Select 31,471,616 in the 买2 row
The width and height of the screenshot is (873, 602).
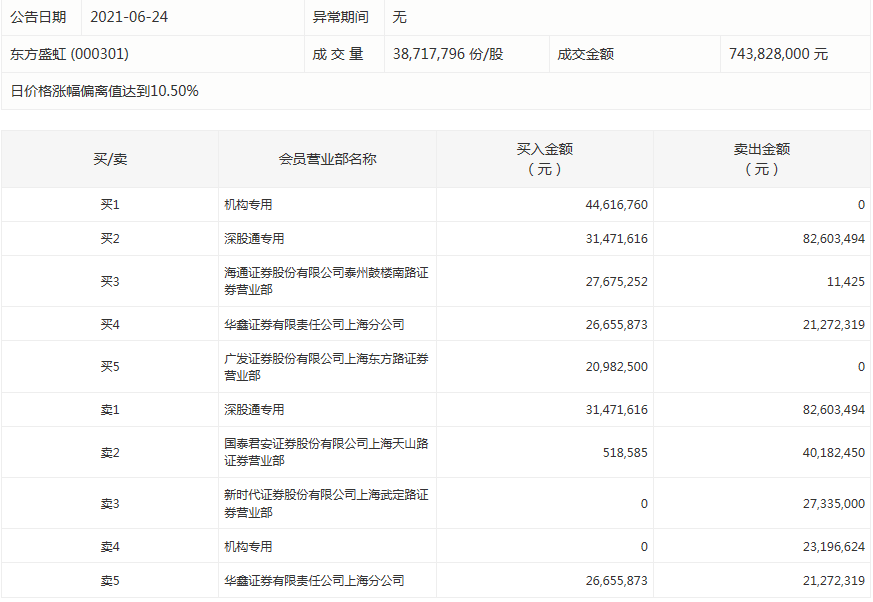pos(616,239)
